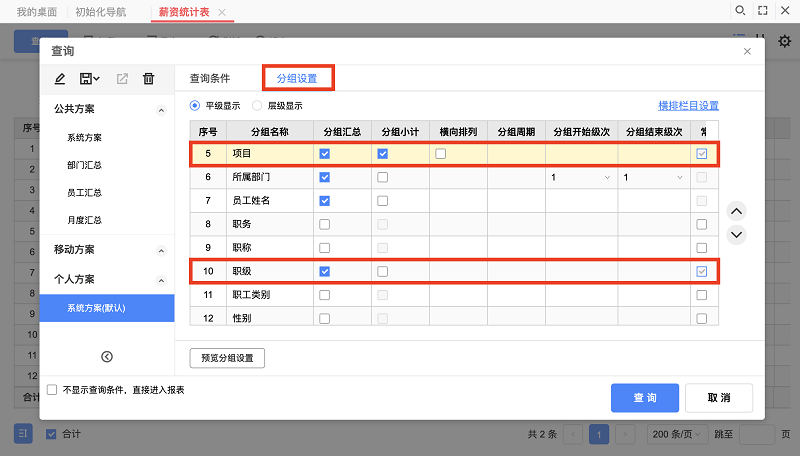Collapse the 公共方案 section
Image resolution: width=800 pixels, height=456 pixels.
pyautogui.click(x=161, y=110)
